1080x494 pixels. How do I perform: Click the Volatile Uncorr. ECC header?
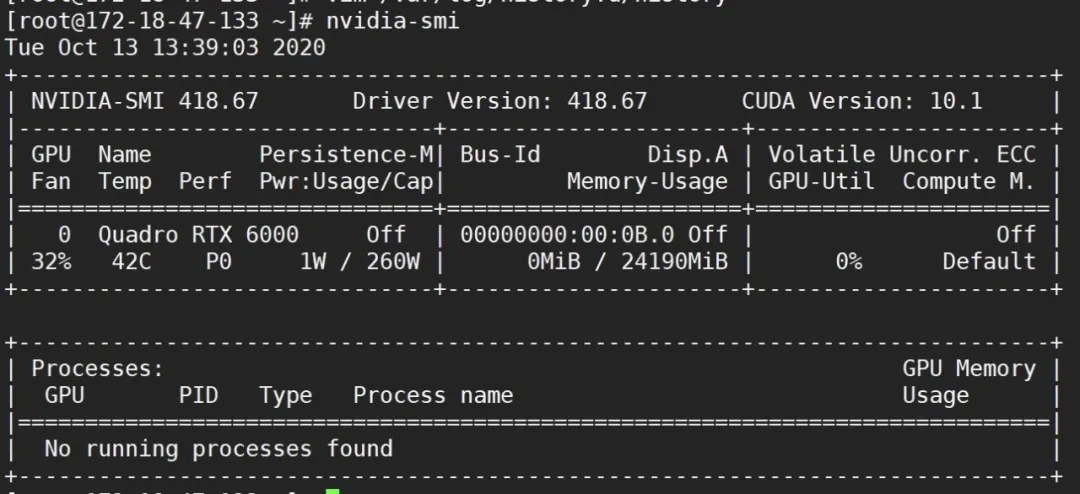pyautogui.click(x=902, y=154)
